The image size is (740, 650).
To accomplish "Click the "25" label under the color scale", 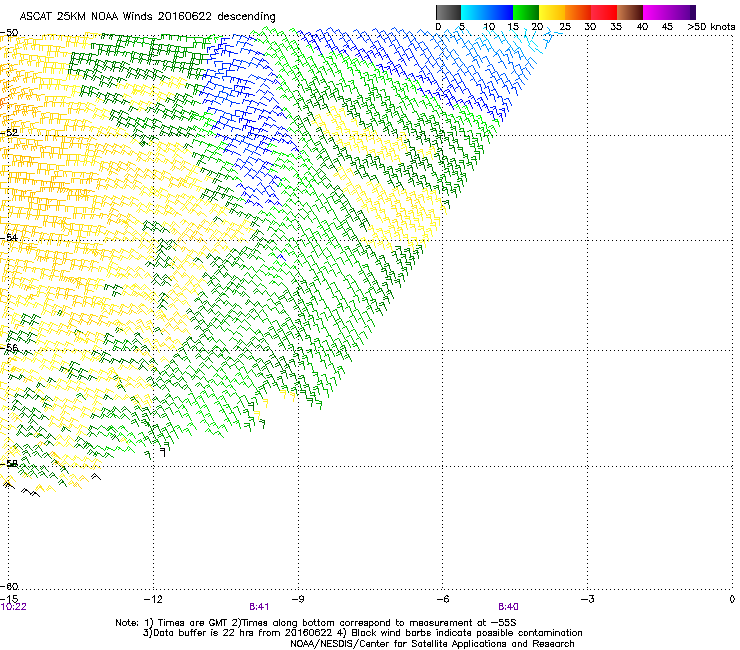I will pyautogui.click(x=565, y=27).
